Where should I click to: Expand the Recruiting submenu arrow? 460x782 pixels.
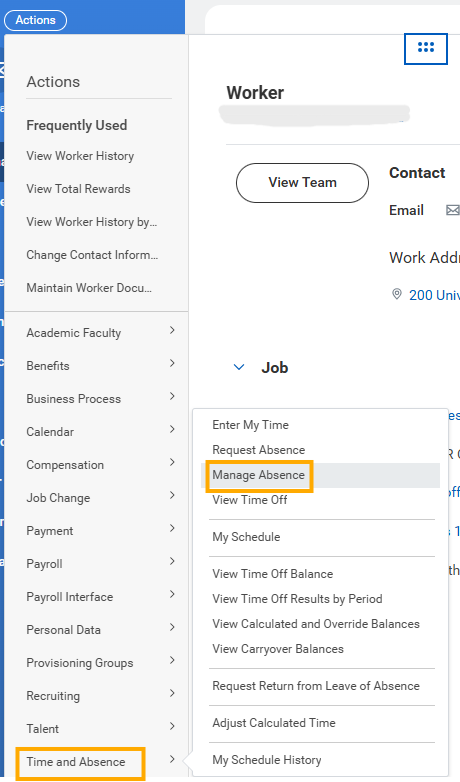(172, 693)
